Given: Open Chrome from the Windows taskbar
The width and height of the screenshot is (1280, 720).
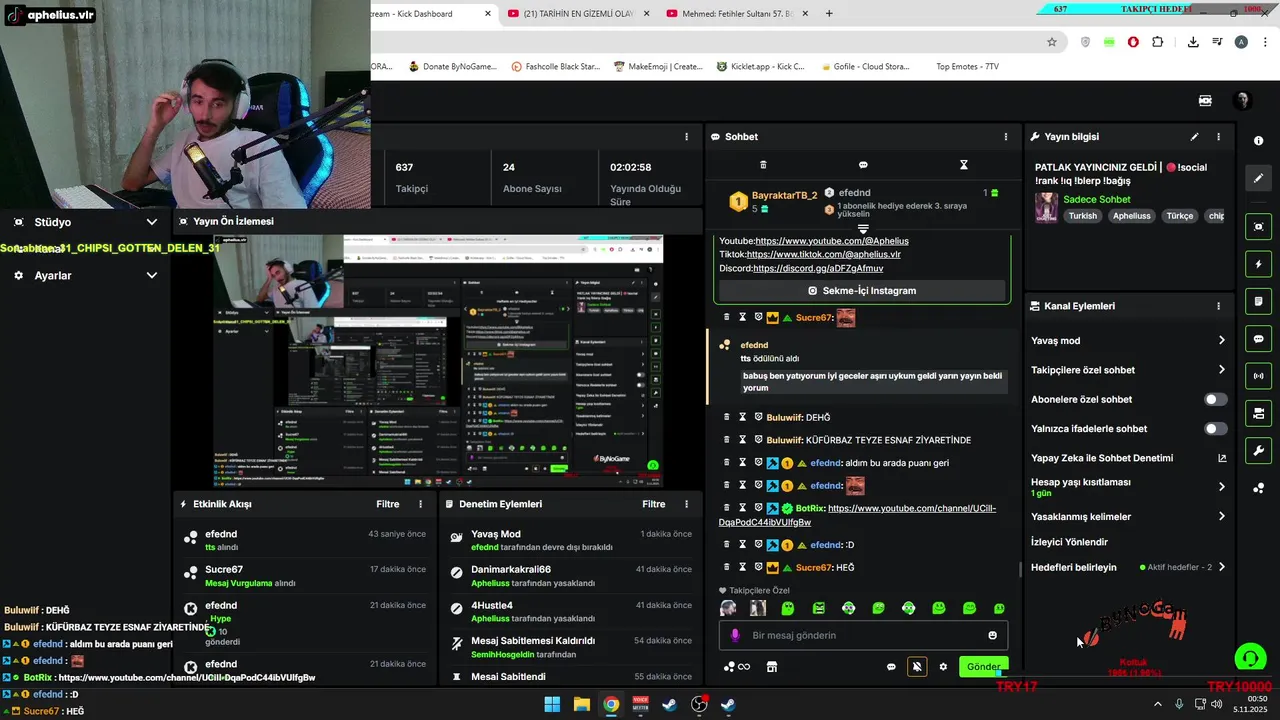Looking at the screenshot, I should coord(611,704).
